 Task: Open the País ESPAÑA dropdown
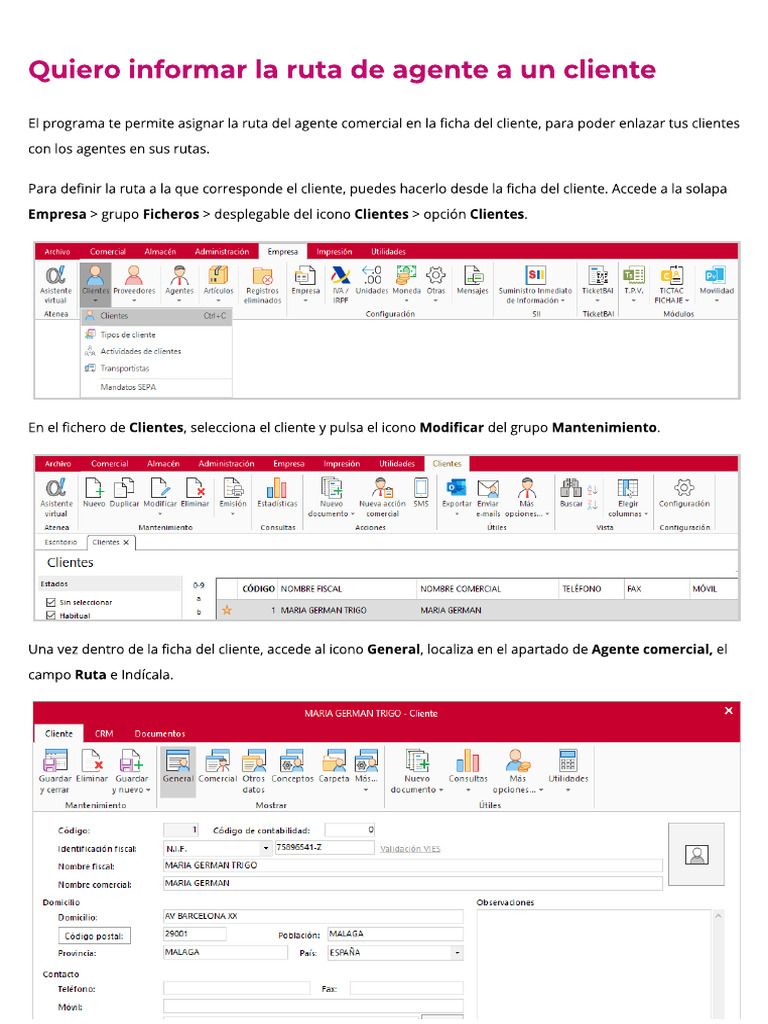tap(457, 953)
